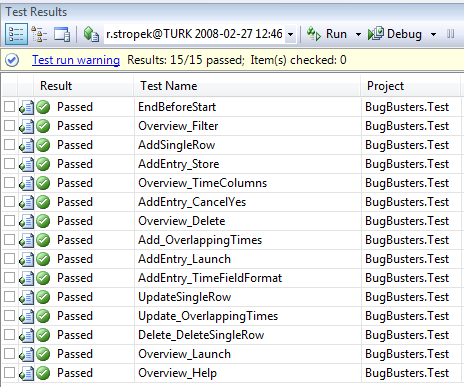Click the green passed icon for Overview_Filter

(x=43, y=126)
